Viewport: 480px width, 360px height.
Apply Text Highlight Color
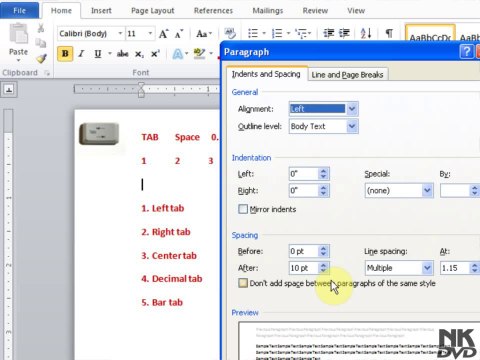[x=199, y=54]
